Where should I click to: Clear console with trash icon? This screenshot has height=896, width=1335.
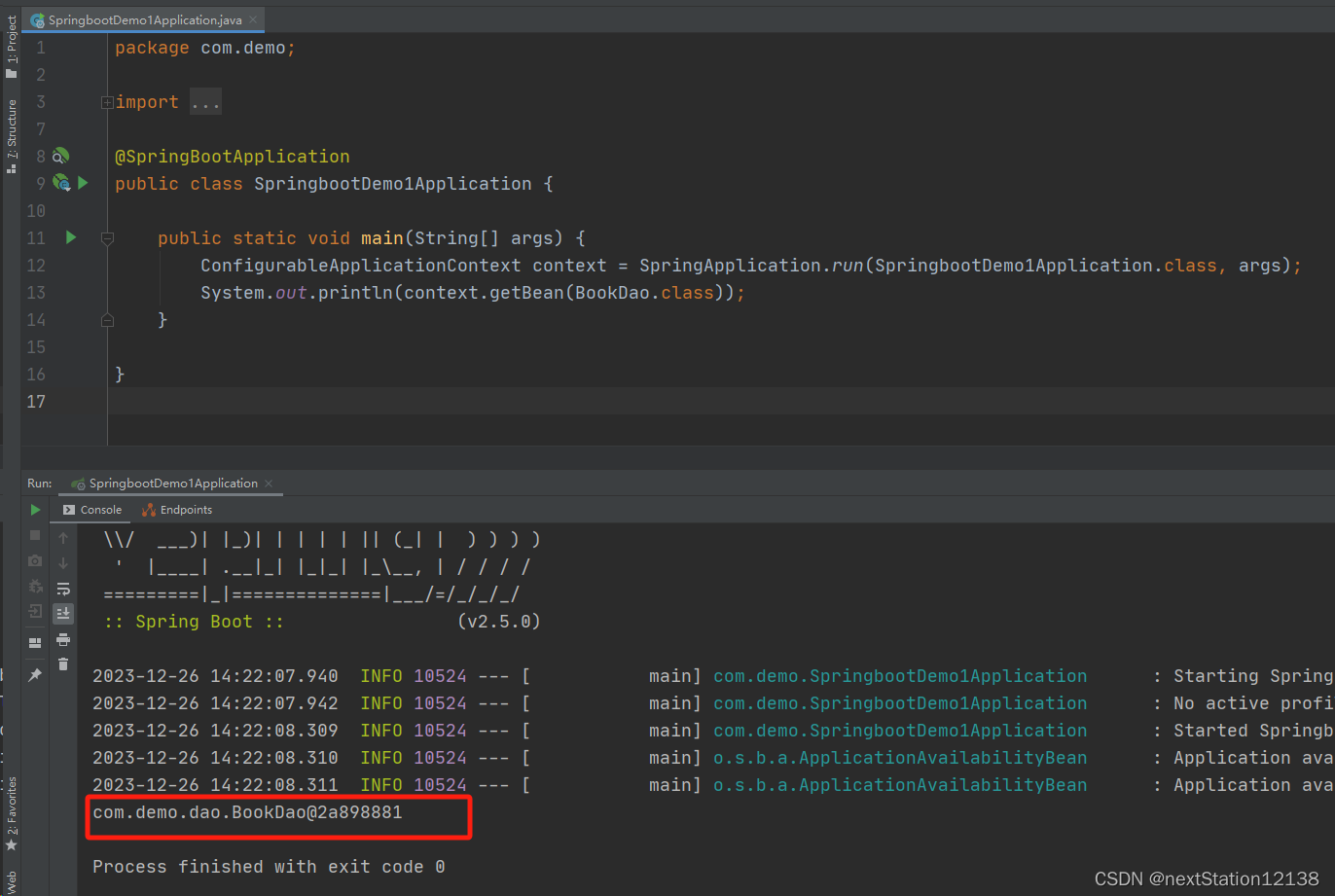[x=63, y=664]
